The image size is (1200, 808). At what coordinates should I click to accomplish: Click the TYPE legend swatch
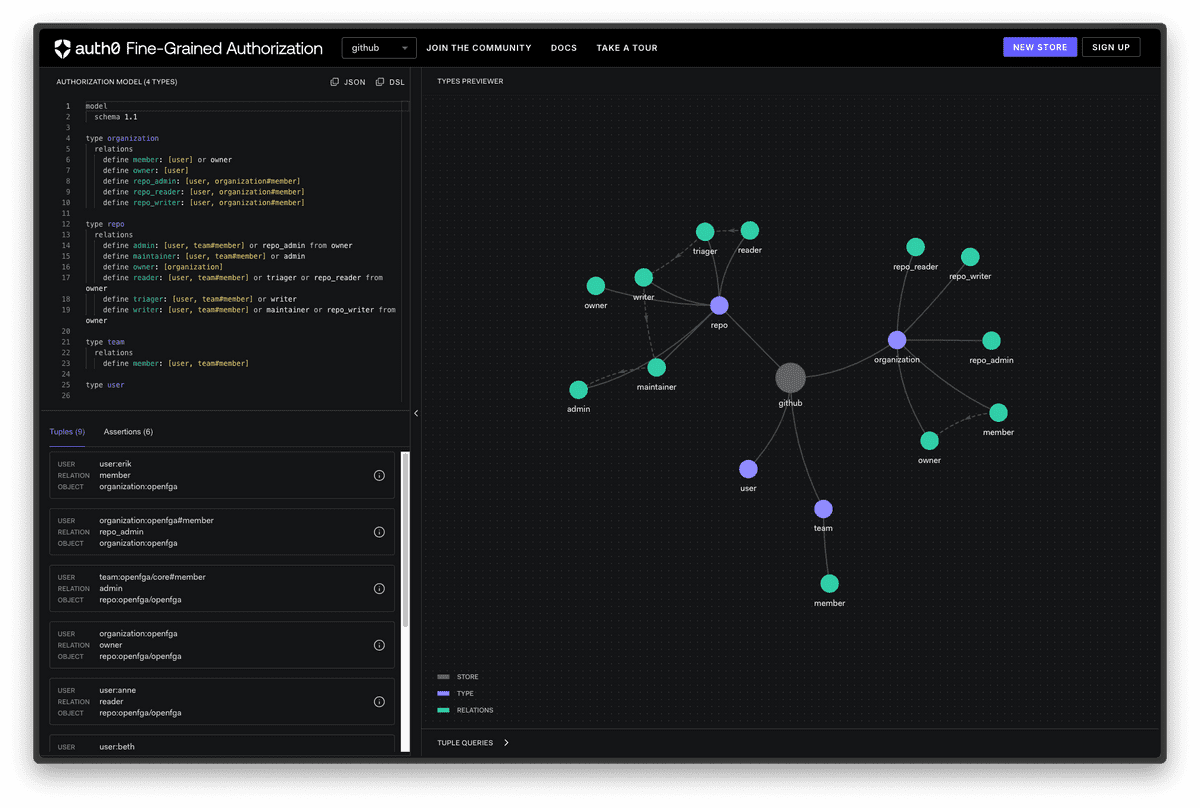pyautogui.click(x=443, y=693)
